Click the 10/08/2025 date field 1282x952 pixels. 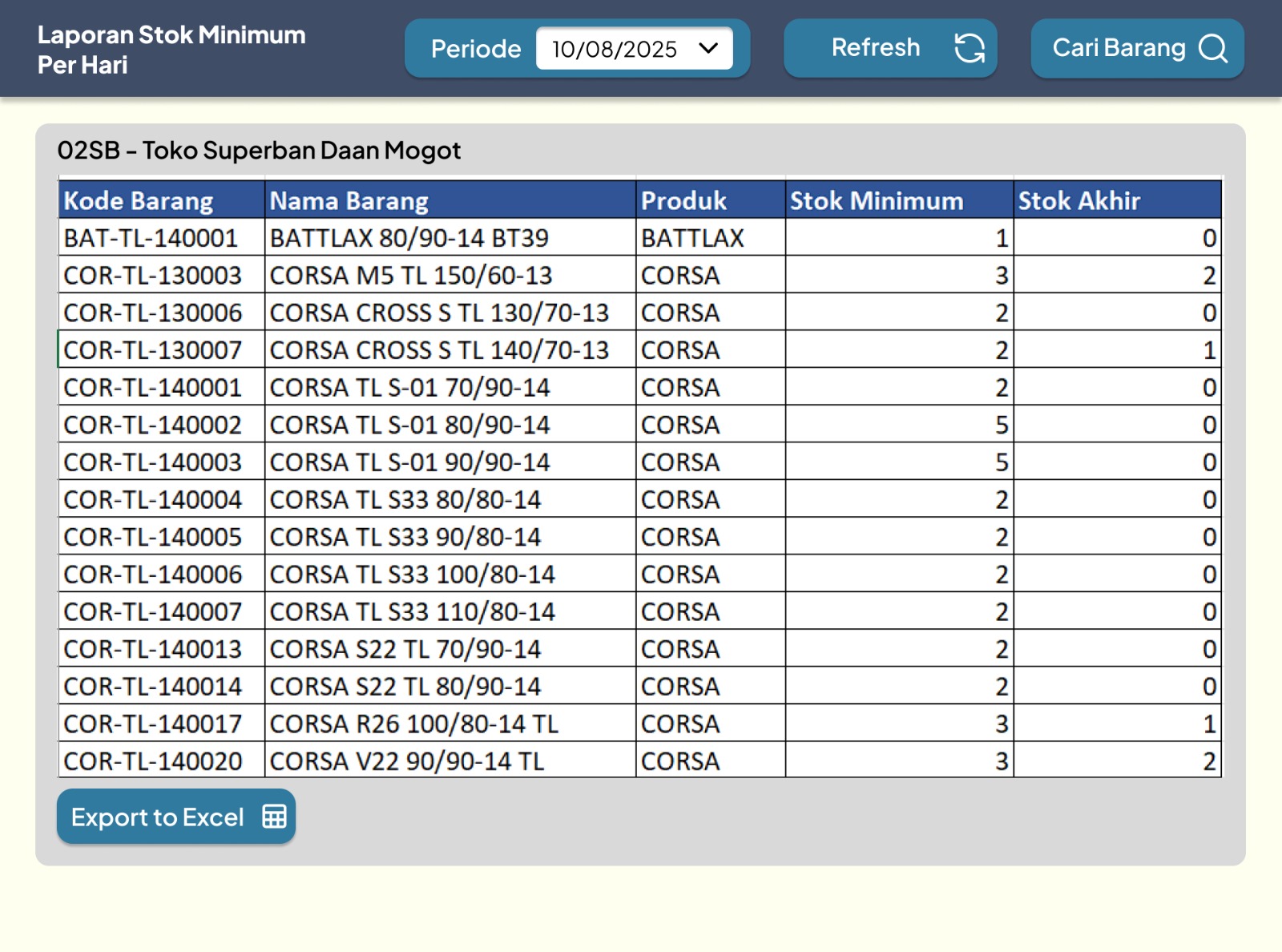pos(634,48)
